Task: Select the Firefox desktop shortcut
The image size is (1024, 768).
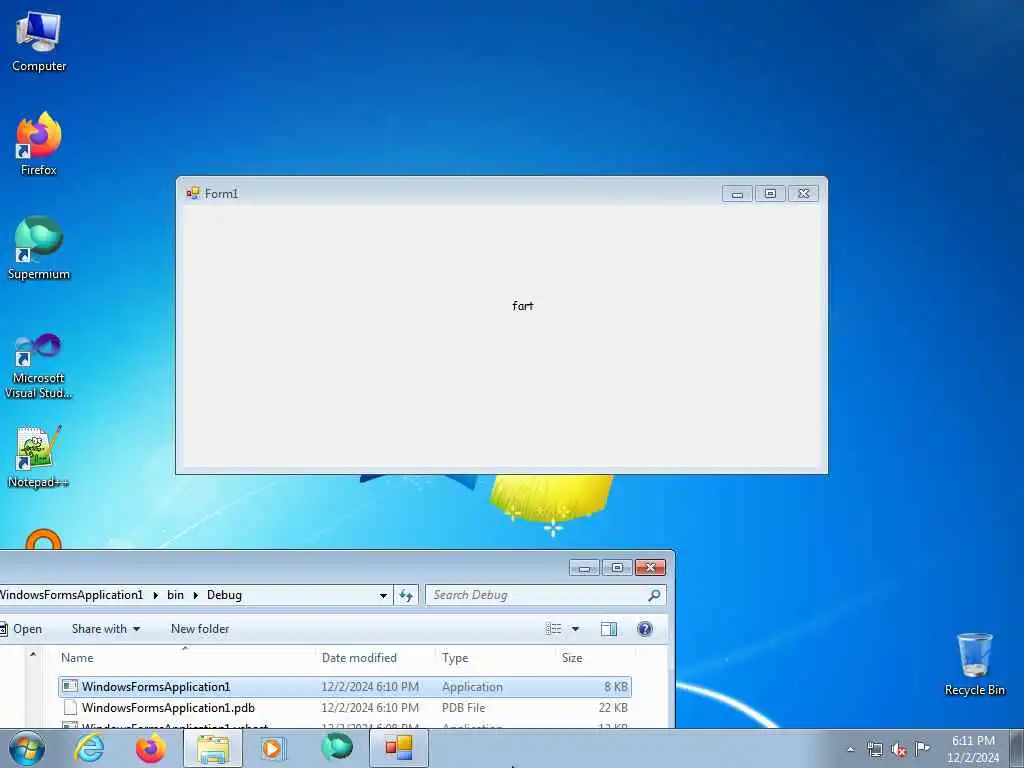Action: (39, 144)
